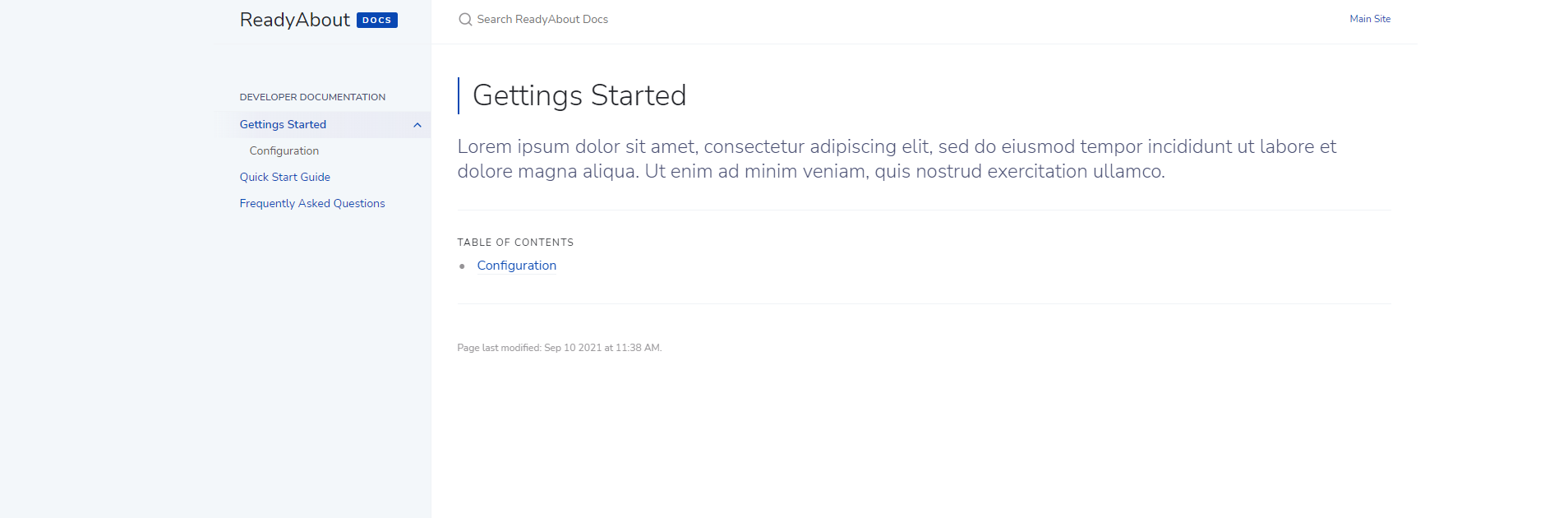Click the Gettings Started page heading
1568x518 pixels.
pyautogui.click(x=579, y=95)
